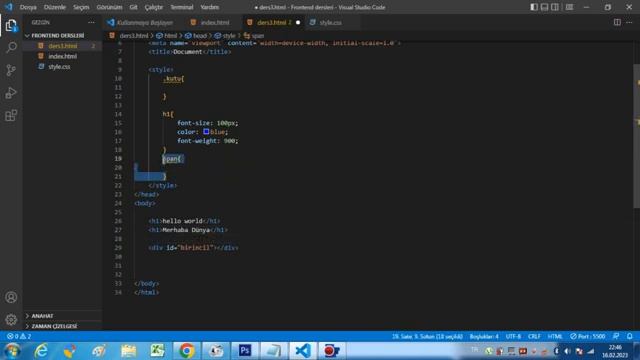Change language mode via HTML status
The width and height of the screenshot is (640, 360).
tap(555, 336)
